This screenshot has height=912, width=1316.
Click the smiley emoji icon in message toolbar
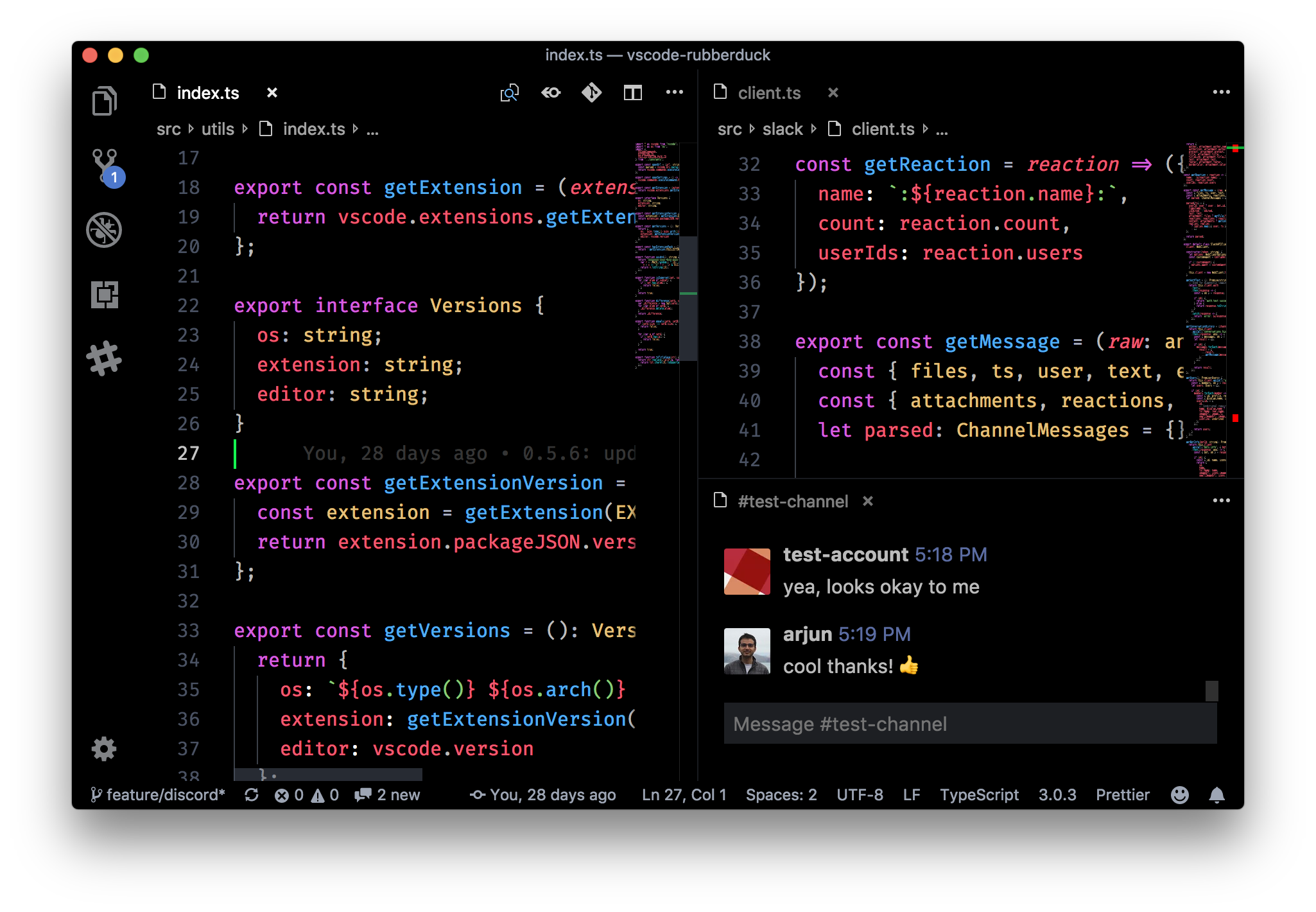(1184, 795)
